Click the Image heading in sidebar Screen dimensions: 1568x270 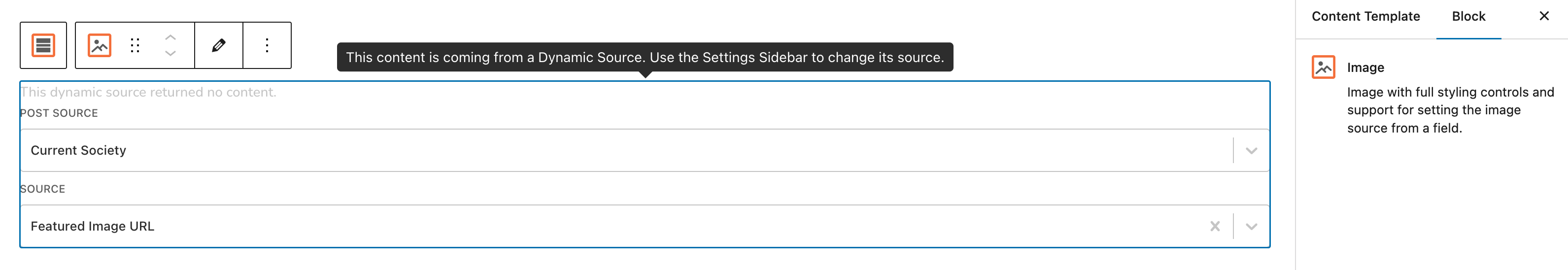click(x=1365, y=67)
